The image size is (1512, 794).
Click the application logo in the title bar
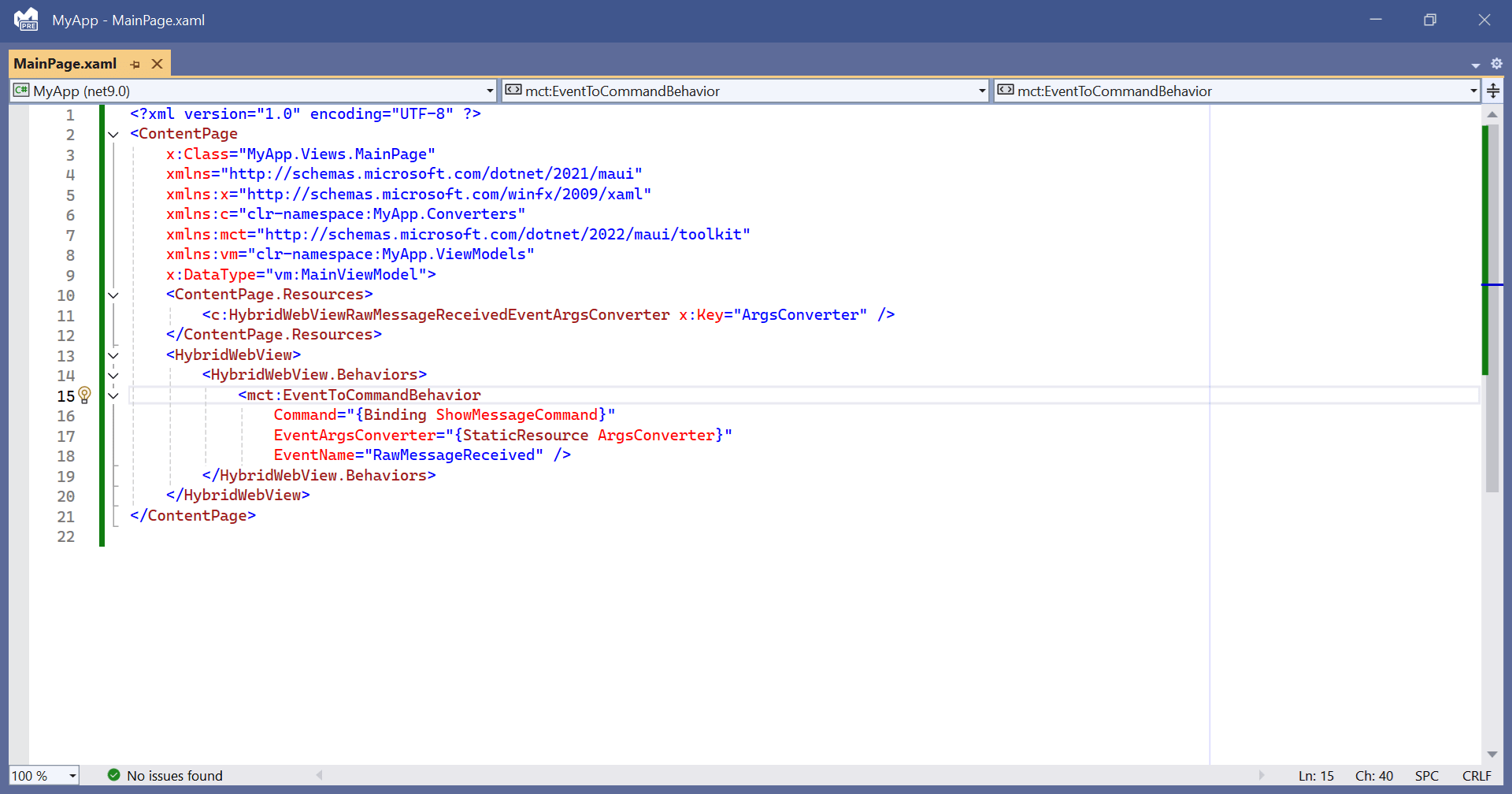point(26,20)
